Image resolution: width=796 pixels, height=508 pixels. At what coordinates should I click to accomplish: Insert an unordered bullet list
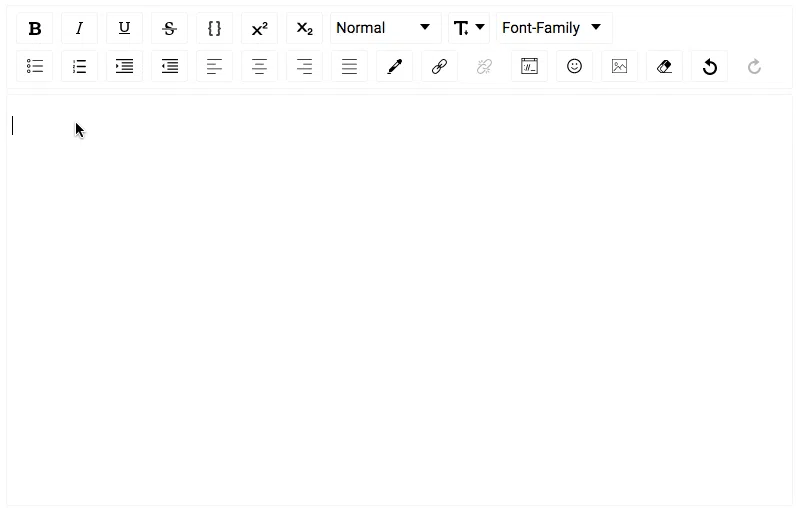(35, 66)
